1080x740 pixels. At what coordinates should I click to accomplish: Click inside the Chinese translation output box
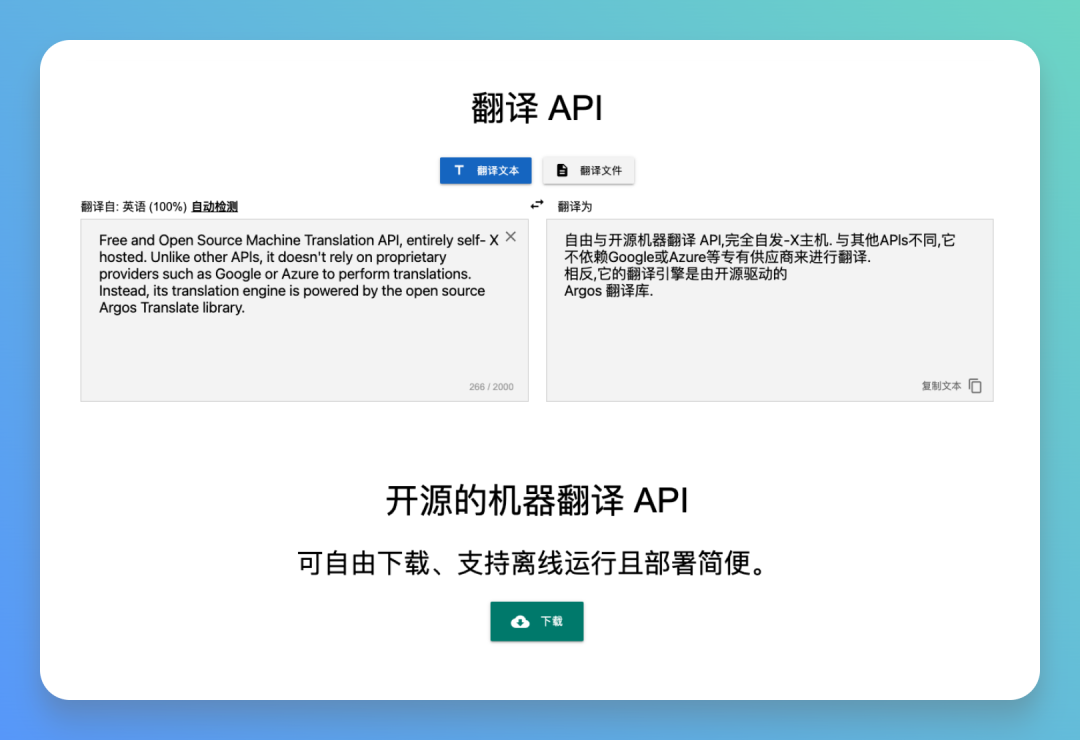click(x=769, y=310)
